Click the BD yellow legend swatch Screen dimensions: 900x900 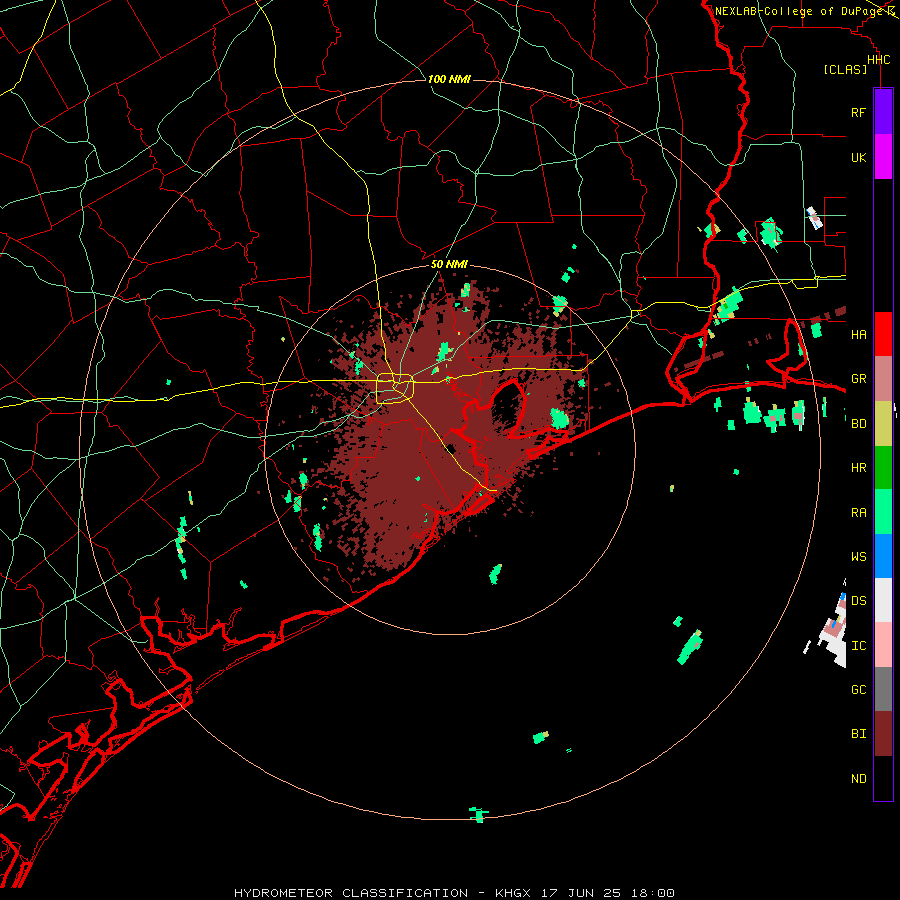(x=883, y=424)
